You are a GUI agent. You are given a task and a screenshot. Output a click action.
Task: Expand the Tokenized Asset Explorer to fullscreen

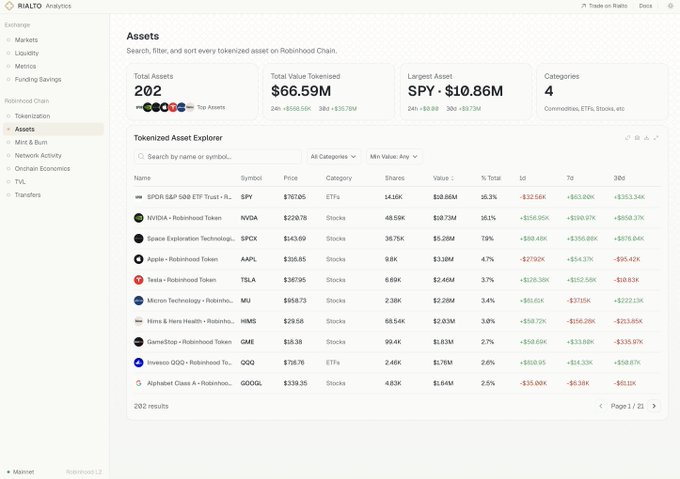656,138
